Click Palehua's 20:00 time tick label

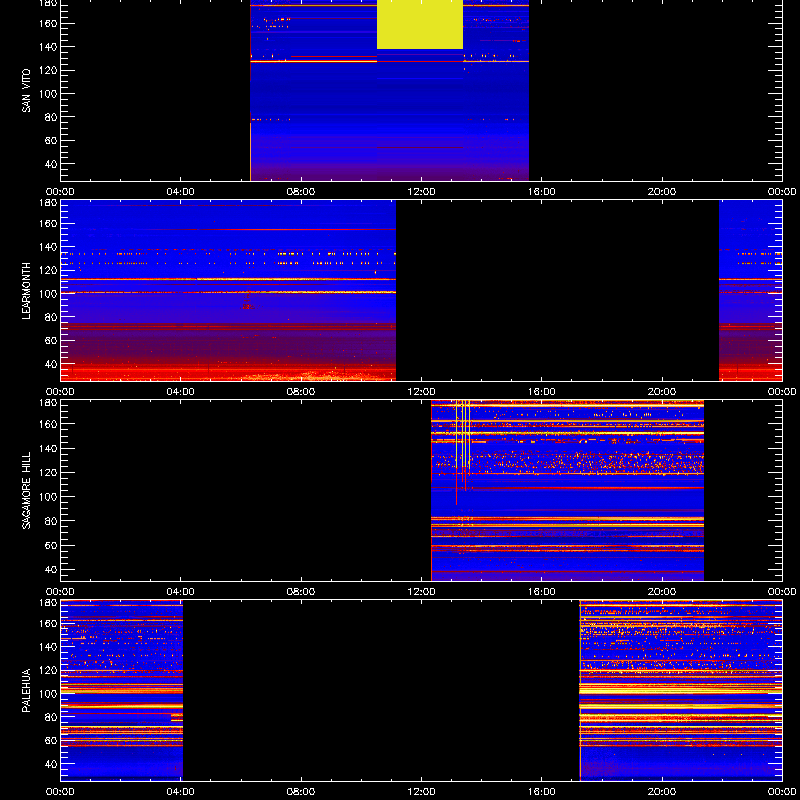(x=662, y=792)
